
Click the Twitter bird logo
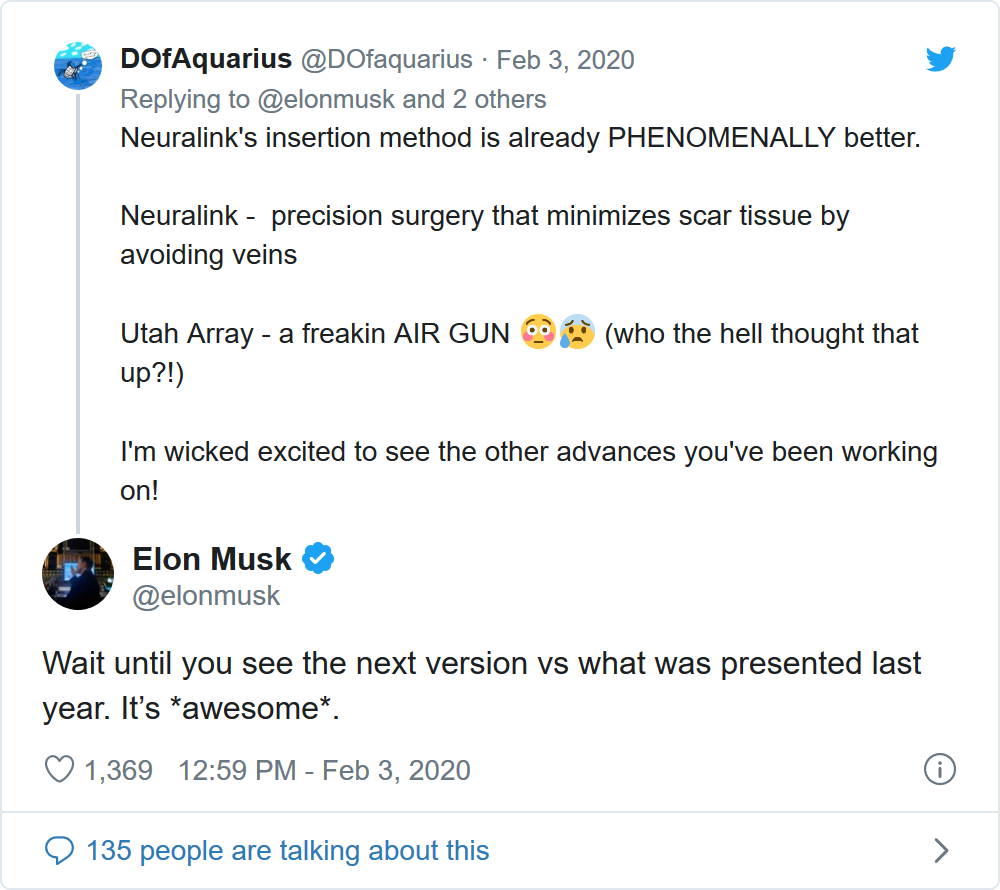pyautogui.click(x=940, y=60)
